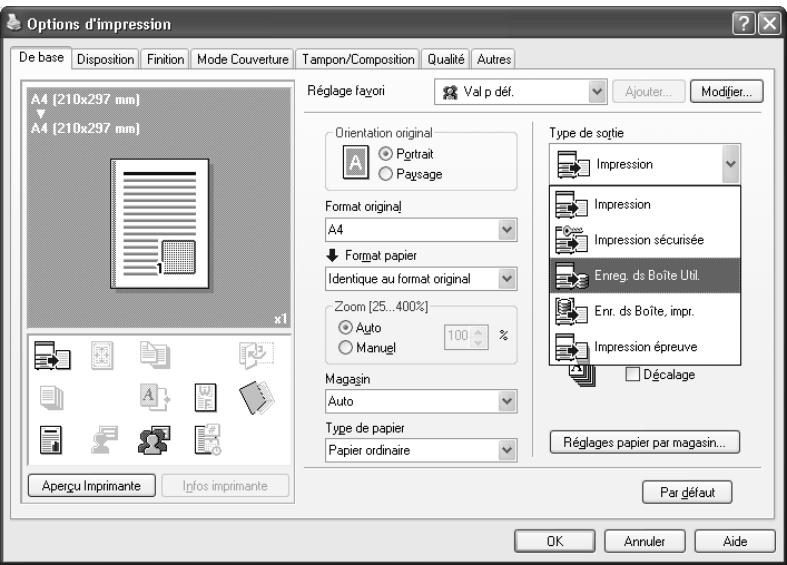Expand the Type de papier dropdown
This screenshot has height=565, width=787.
pos(507,450)
